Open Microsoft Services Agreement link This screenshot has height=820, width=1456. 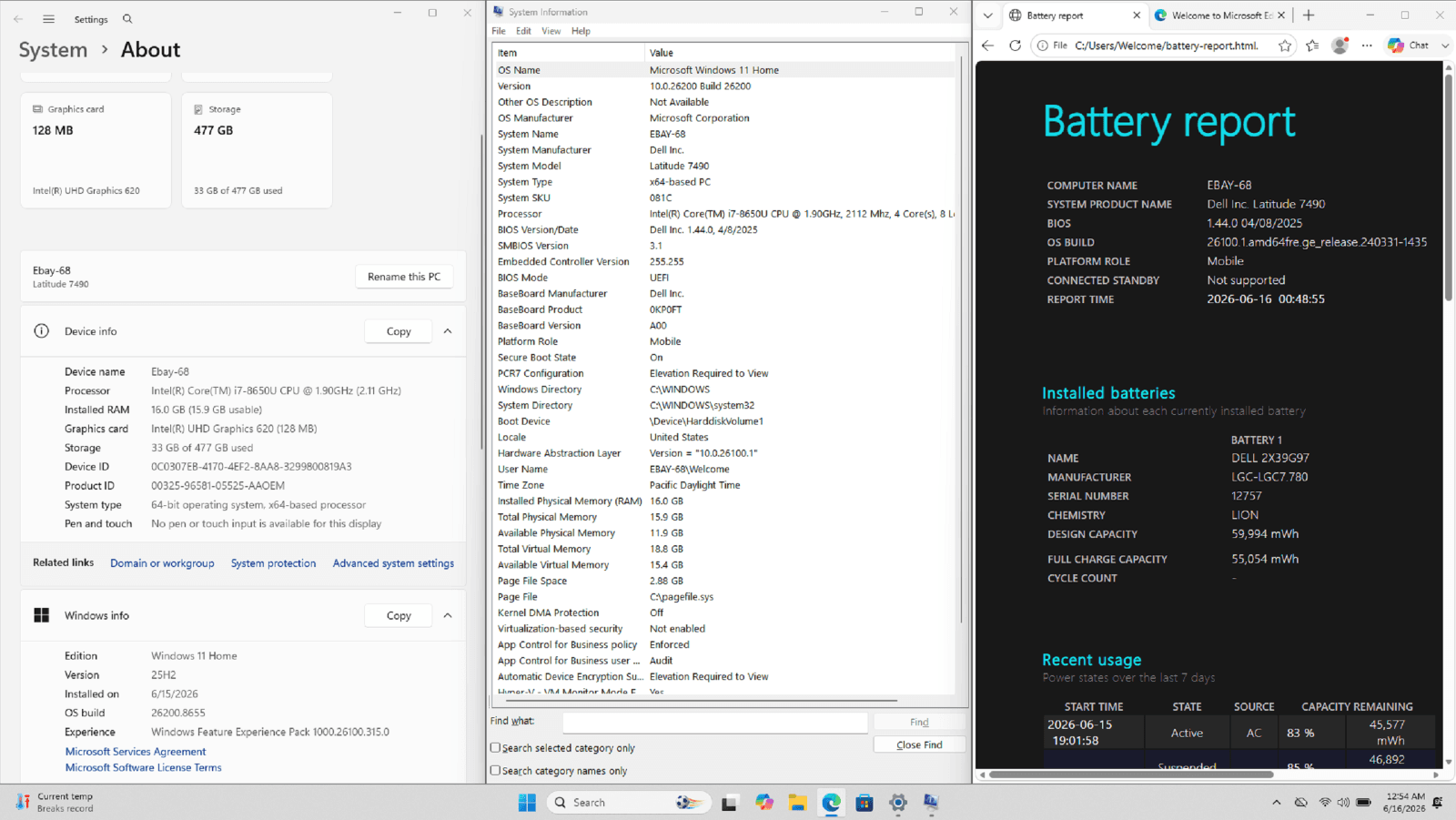coord(136,752)
